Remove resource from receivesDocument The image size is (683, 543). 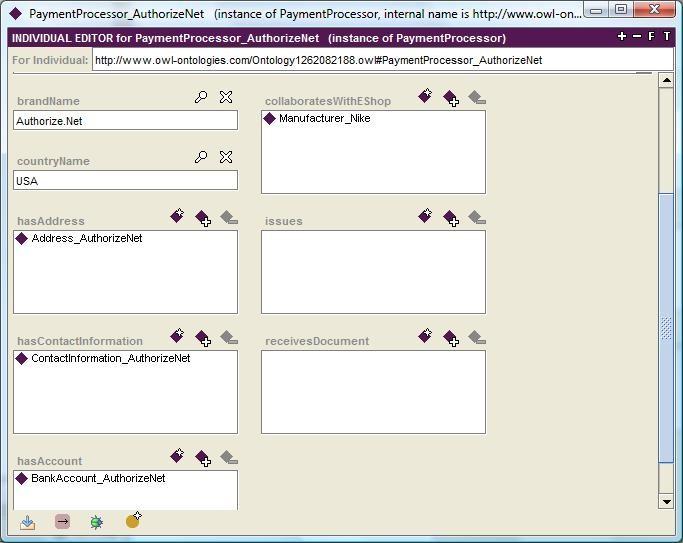(477, 337)
